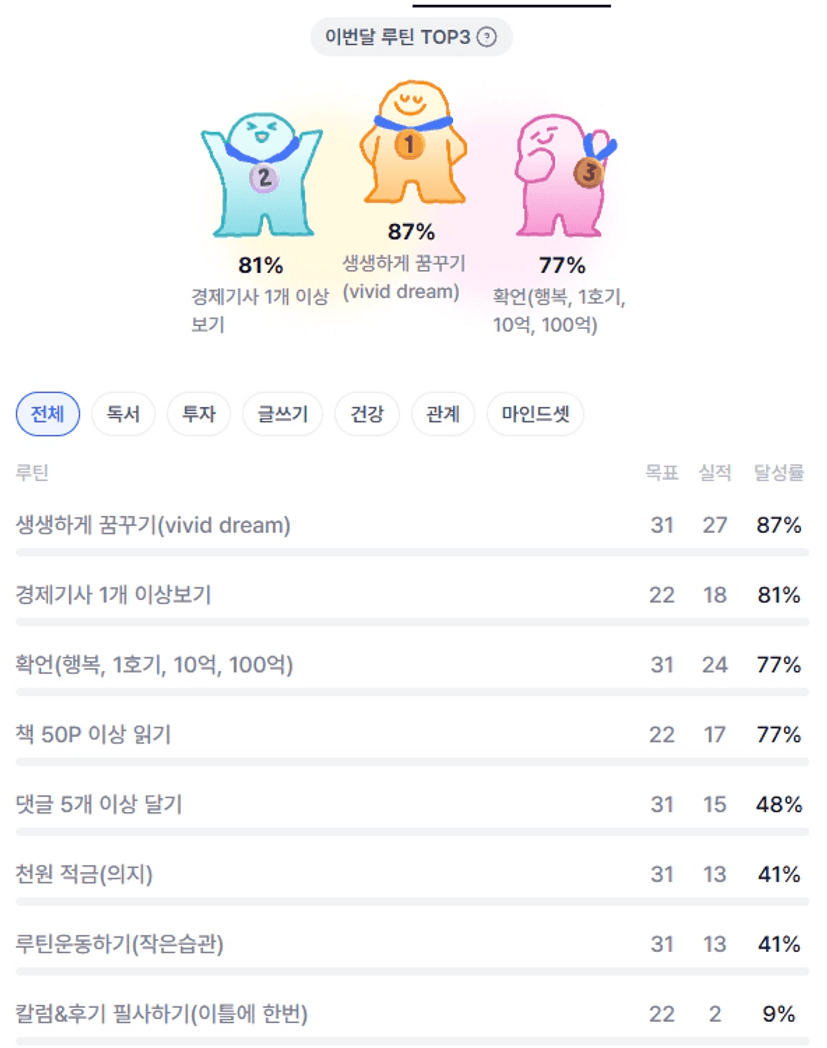Select the 전체 filter tab
827x1048 pixels.
coord(48,414)
